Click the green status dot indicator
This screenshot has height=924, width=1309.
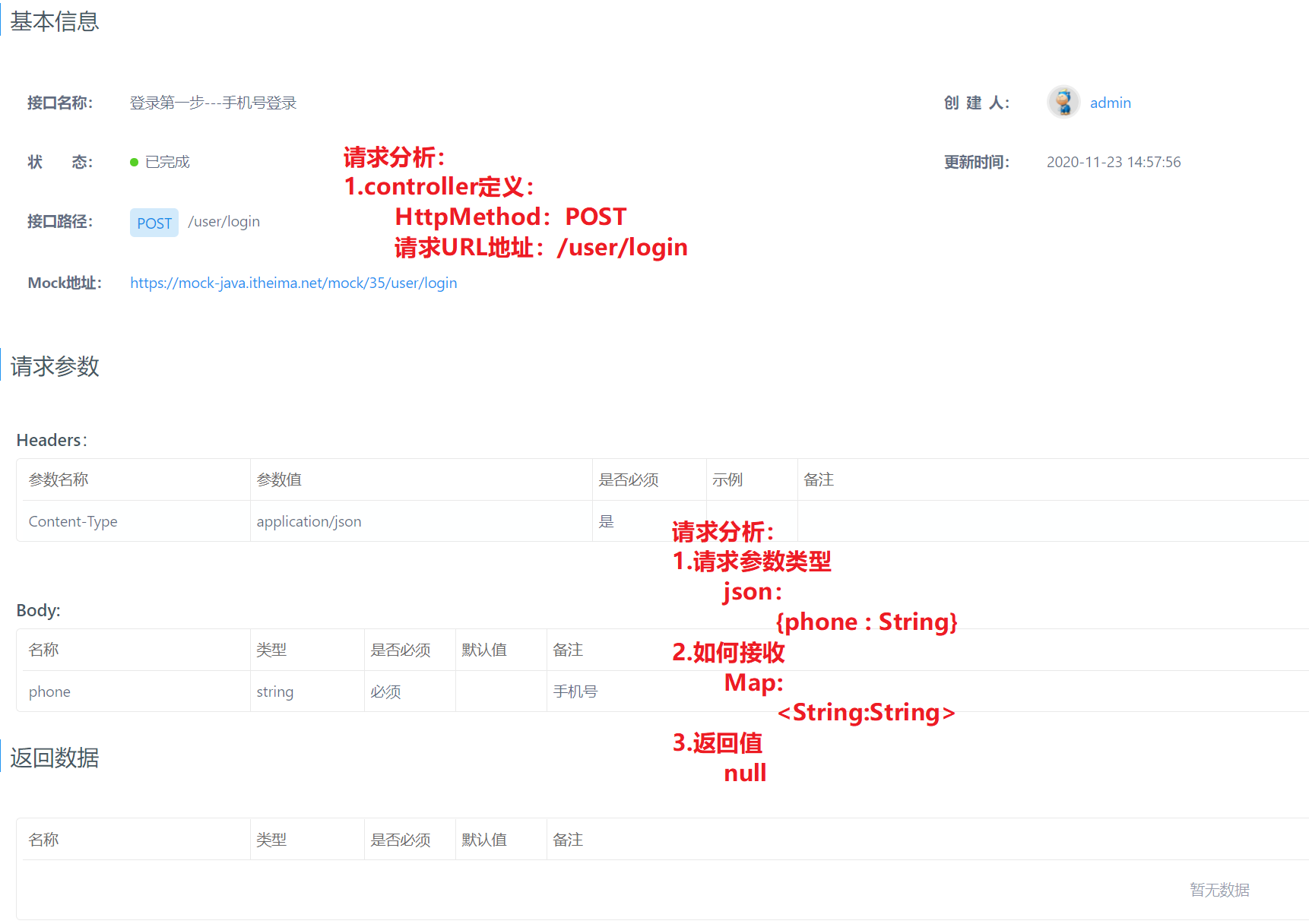coord(134,162)
